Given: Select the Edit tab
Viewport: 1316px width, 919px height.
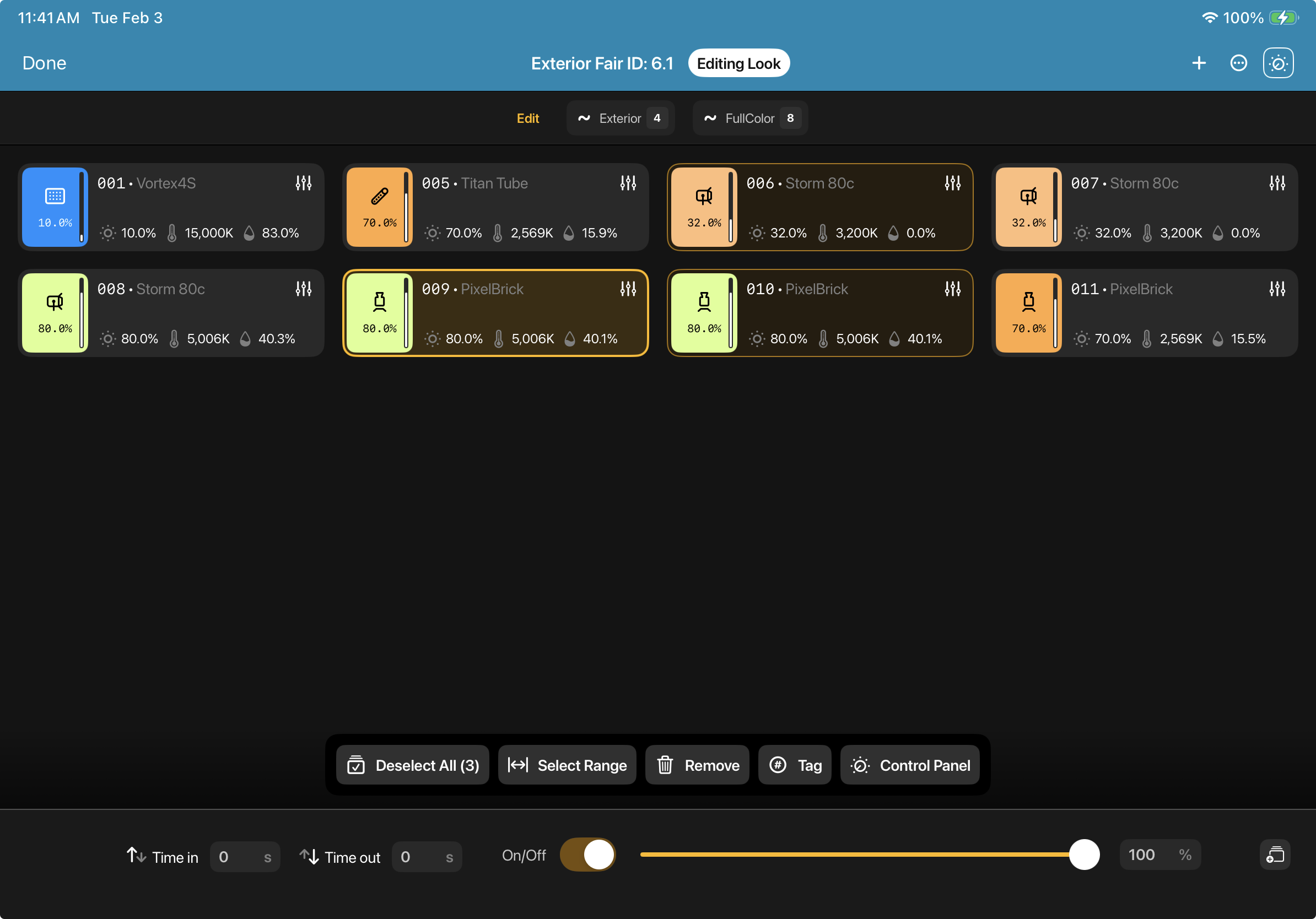Looking at the screenshot, I should click(527, 118).
